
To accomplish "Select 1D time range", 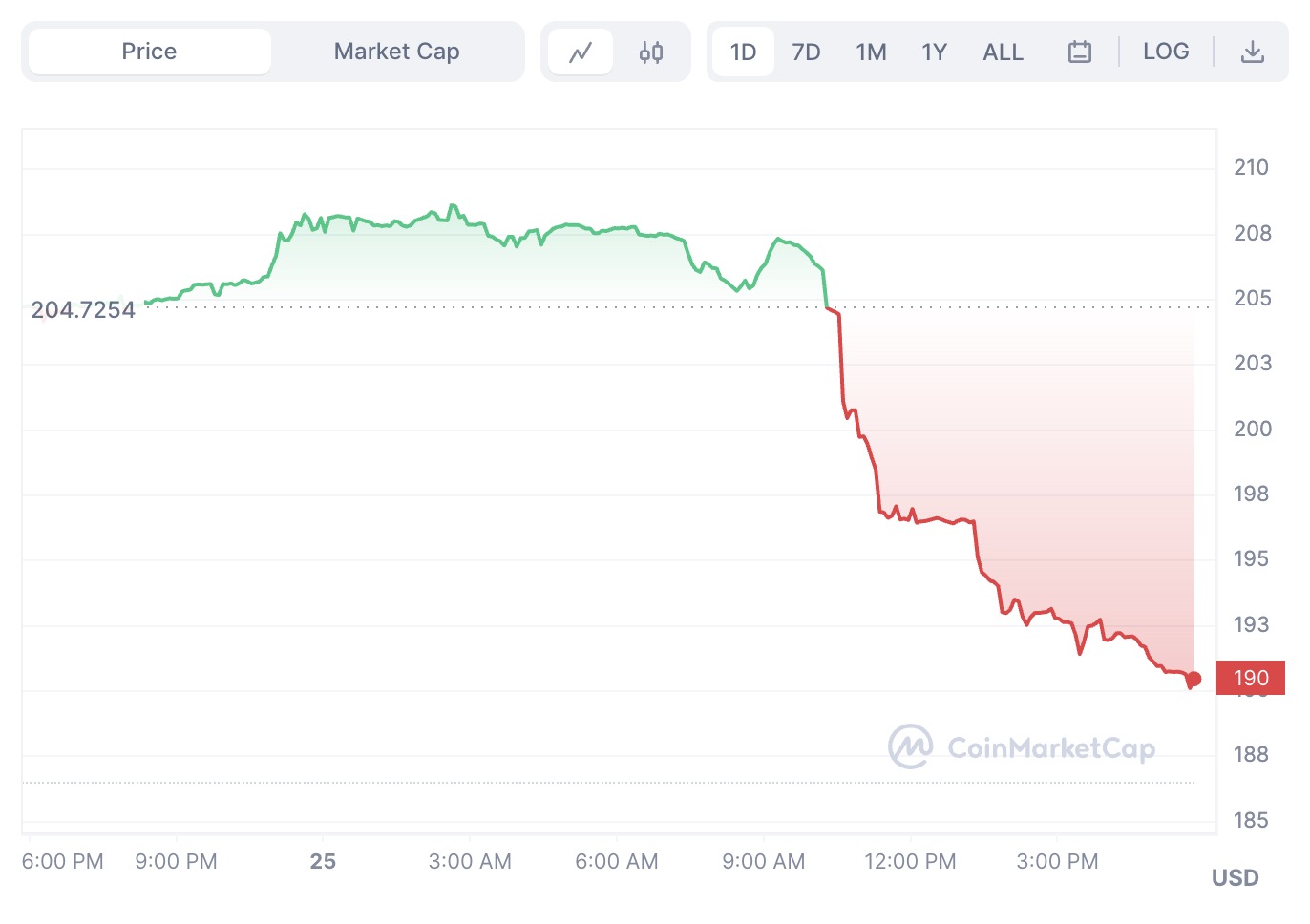I will [x=743, y=52].
